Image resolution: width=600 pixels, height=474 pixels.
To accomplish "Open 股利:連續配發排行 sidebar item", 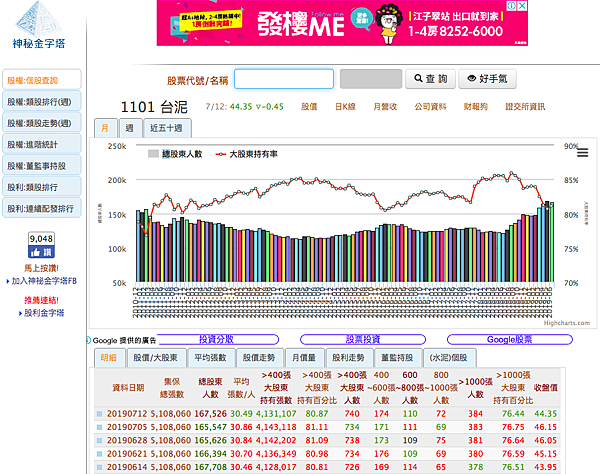I will 42,208.
